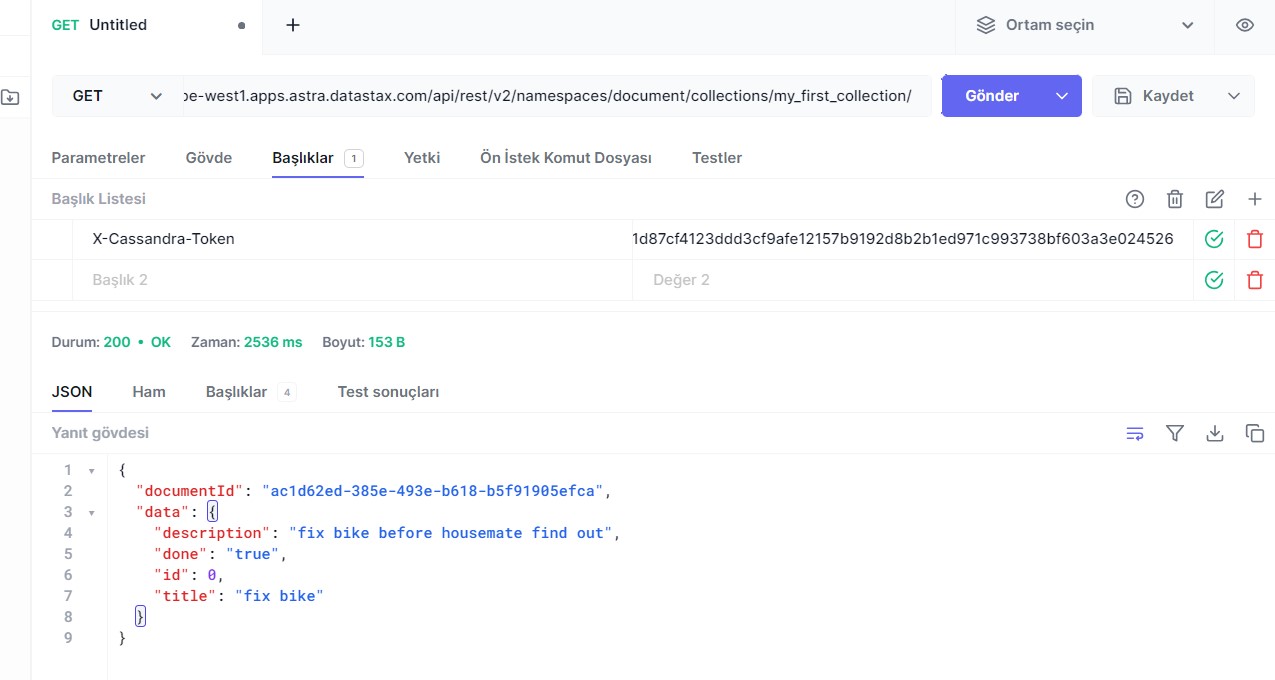Delete the X-Cassandra-Token header via red trash
Viewport: 1275px width, 680px height.
(1254, 238)
